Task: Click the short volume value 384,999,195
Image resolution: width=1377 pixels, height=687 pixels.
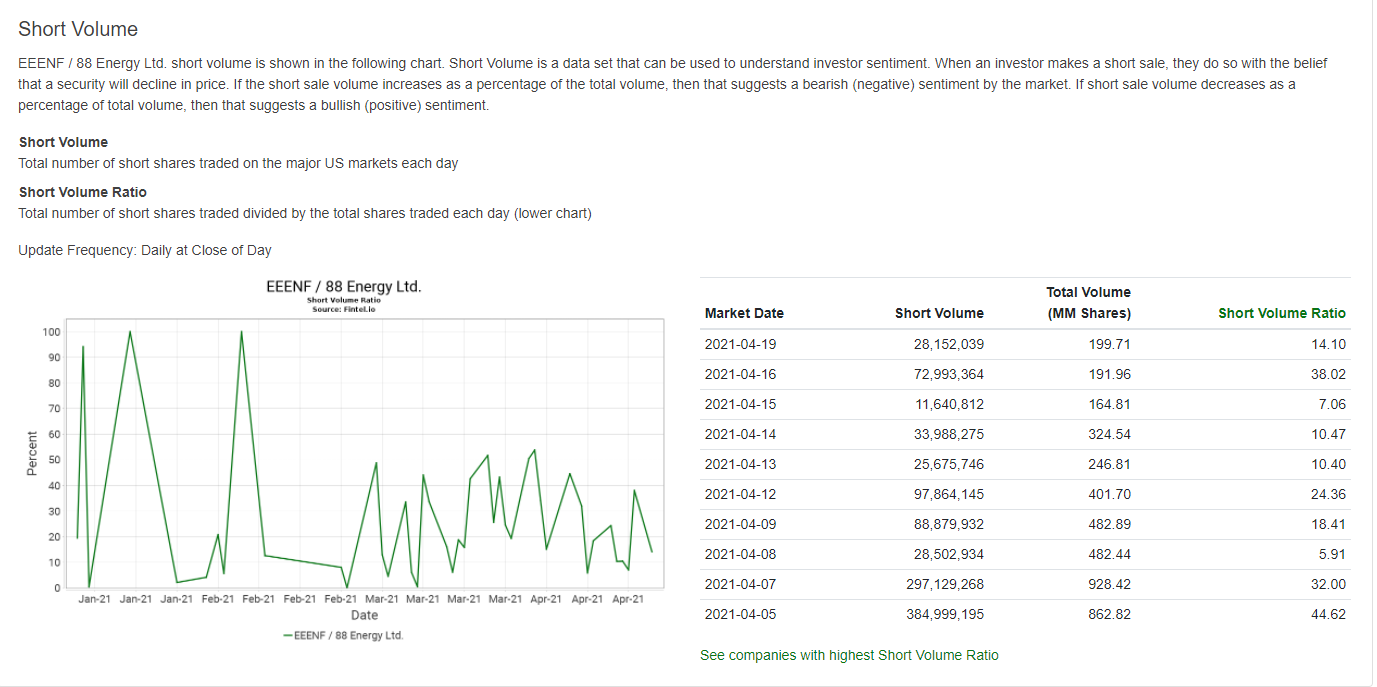Action: [944, 614]
